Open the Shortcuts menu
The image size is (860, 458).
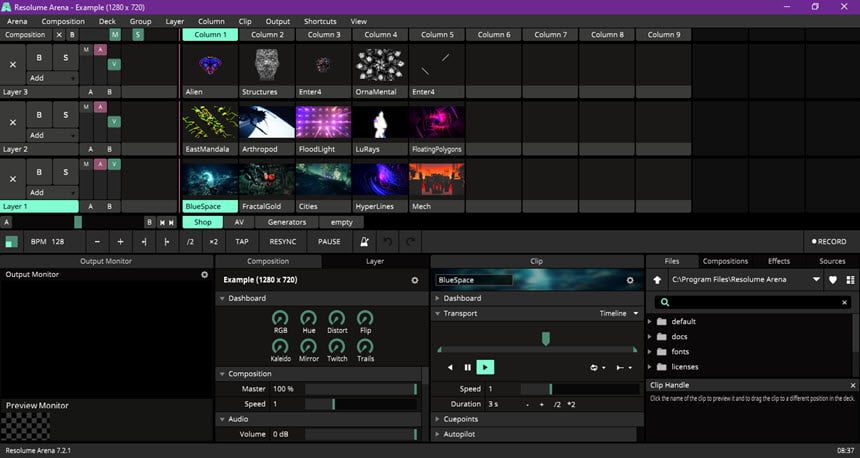320,21
